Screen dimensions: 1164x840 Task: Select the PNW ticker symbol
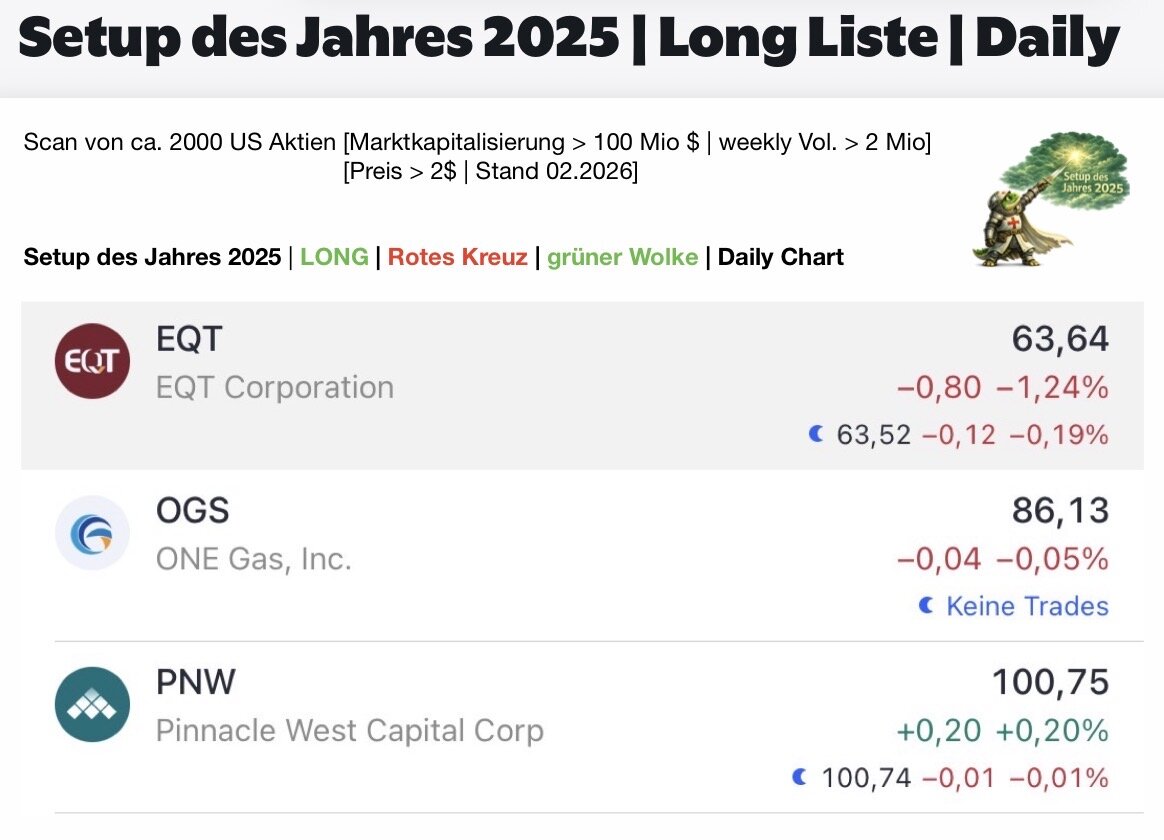[x=196, y=683]
